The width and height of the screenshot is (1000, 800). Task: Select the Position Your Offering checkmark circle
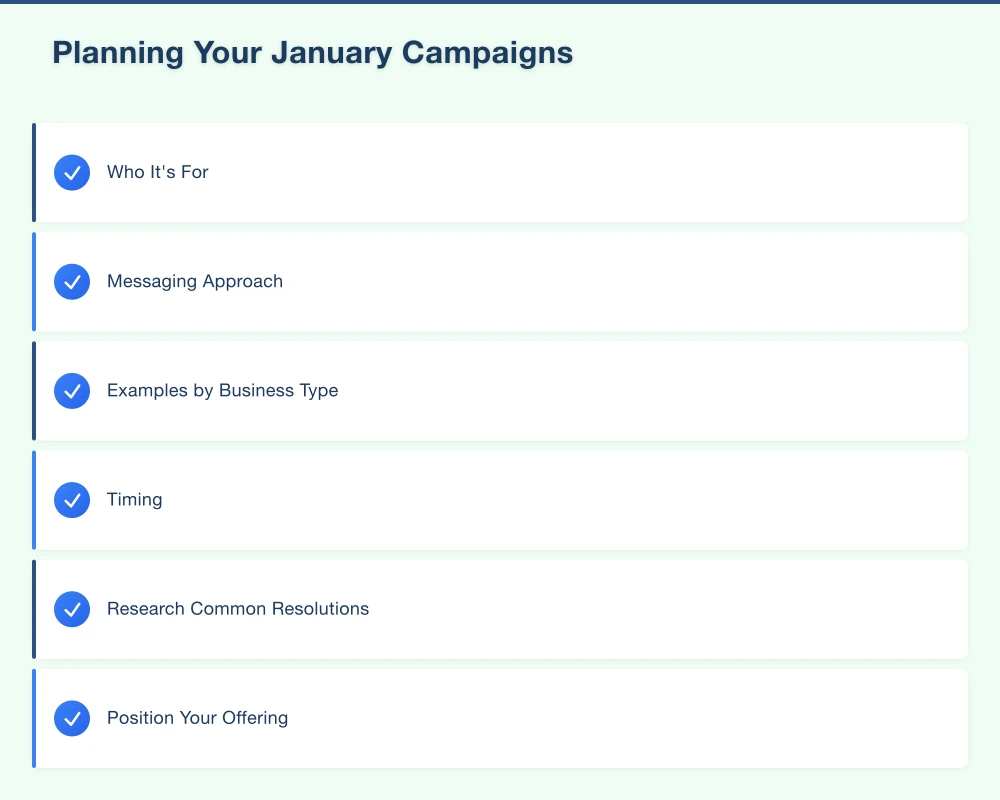71,718
